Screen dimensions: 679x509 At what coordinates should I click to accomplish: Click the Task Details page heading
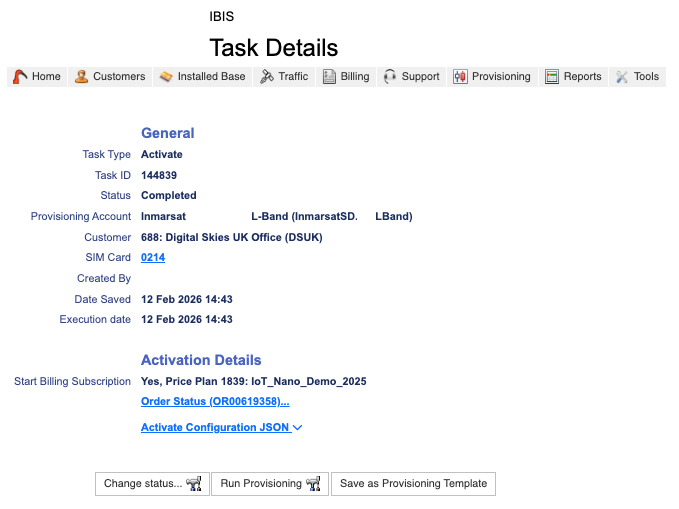[x=273, y=48]
